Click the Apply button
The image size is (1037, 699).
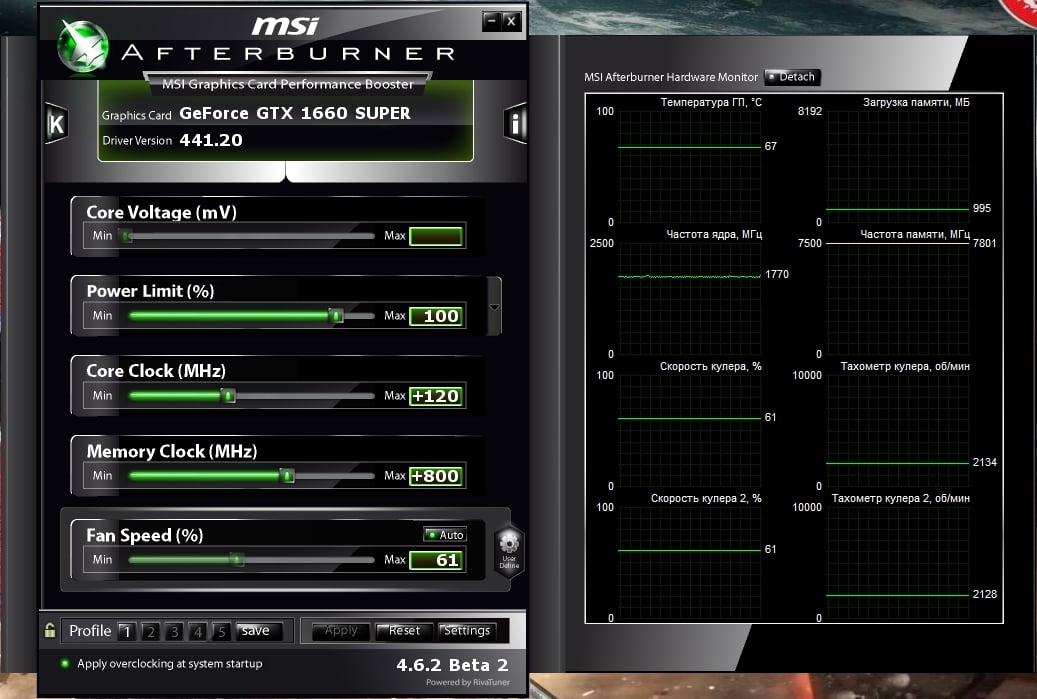(341, 631)
